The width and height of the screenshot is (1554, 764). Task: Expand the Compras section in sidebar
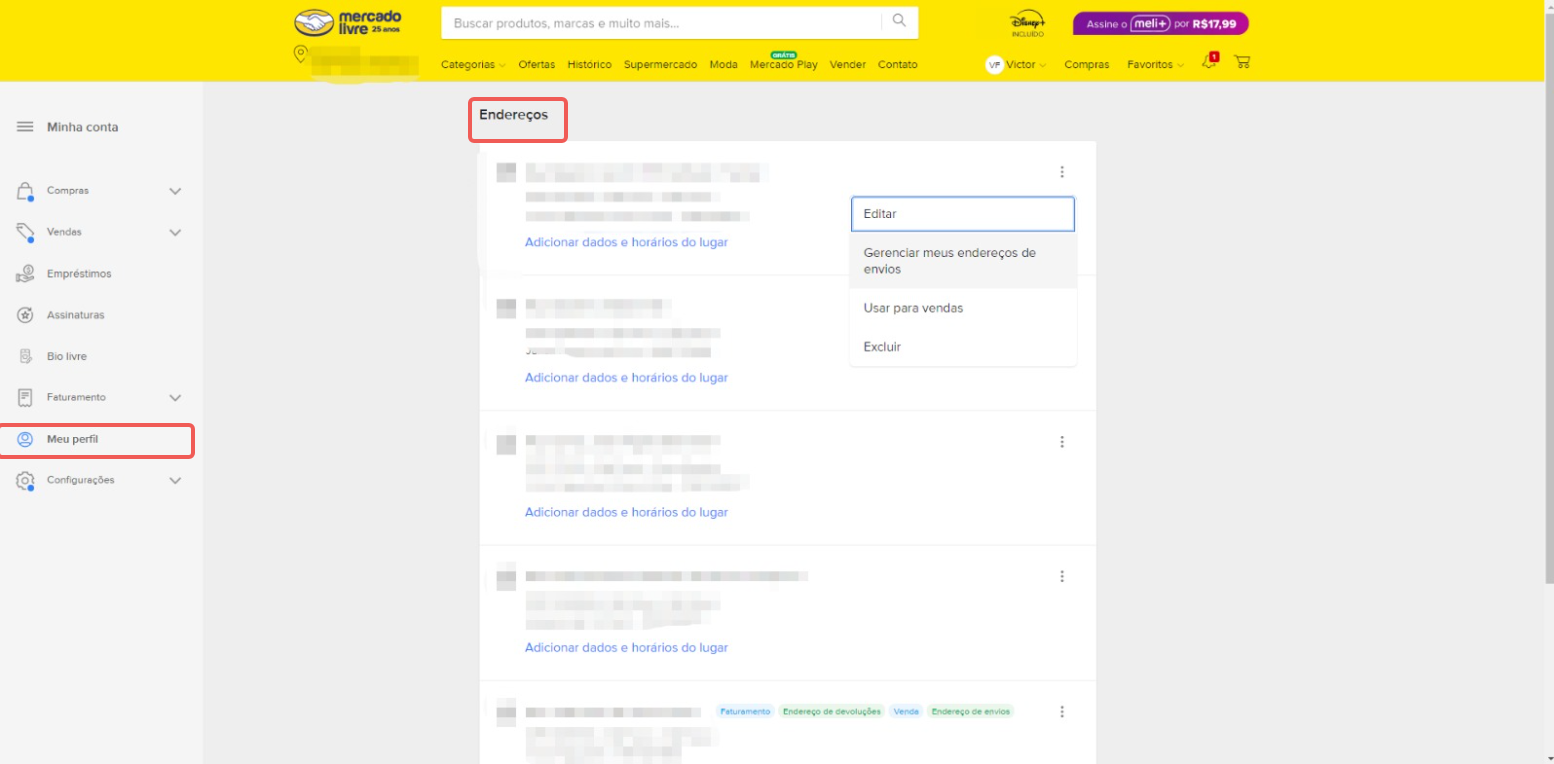[175, 191]
